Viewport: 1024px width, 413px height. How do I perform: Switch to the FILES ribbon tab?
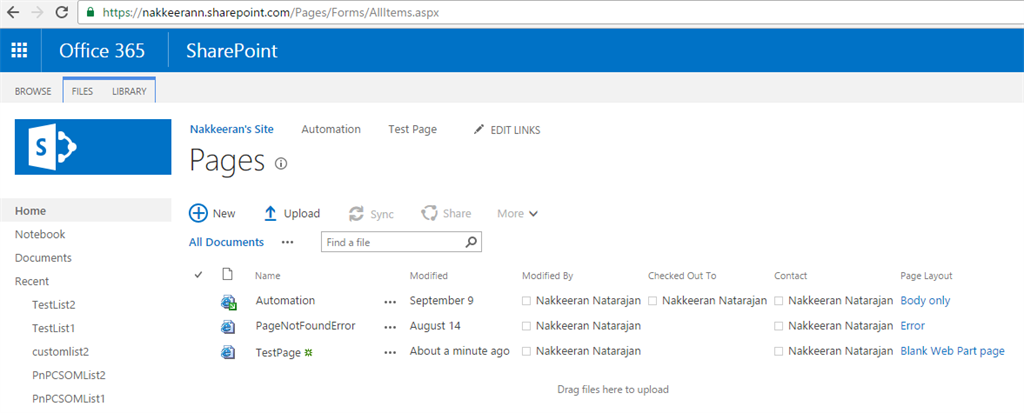click(x=82, y=91)
